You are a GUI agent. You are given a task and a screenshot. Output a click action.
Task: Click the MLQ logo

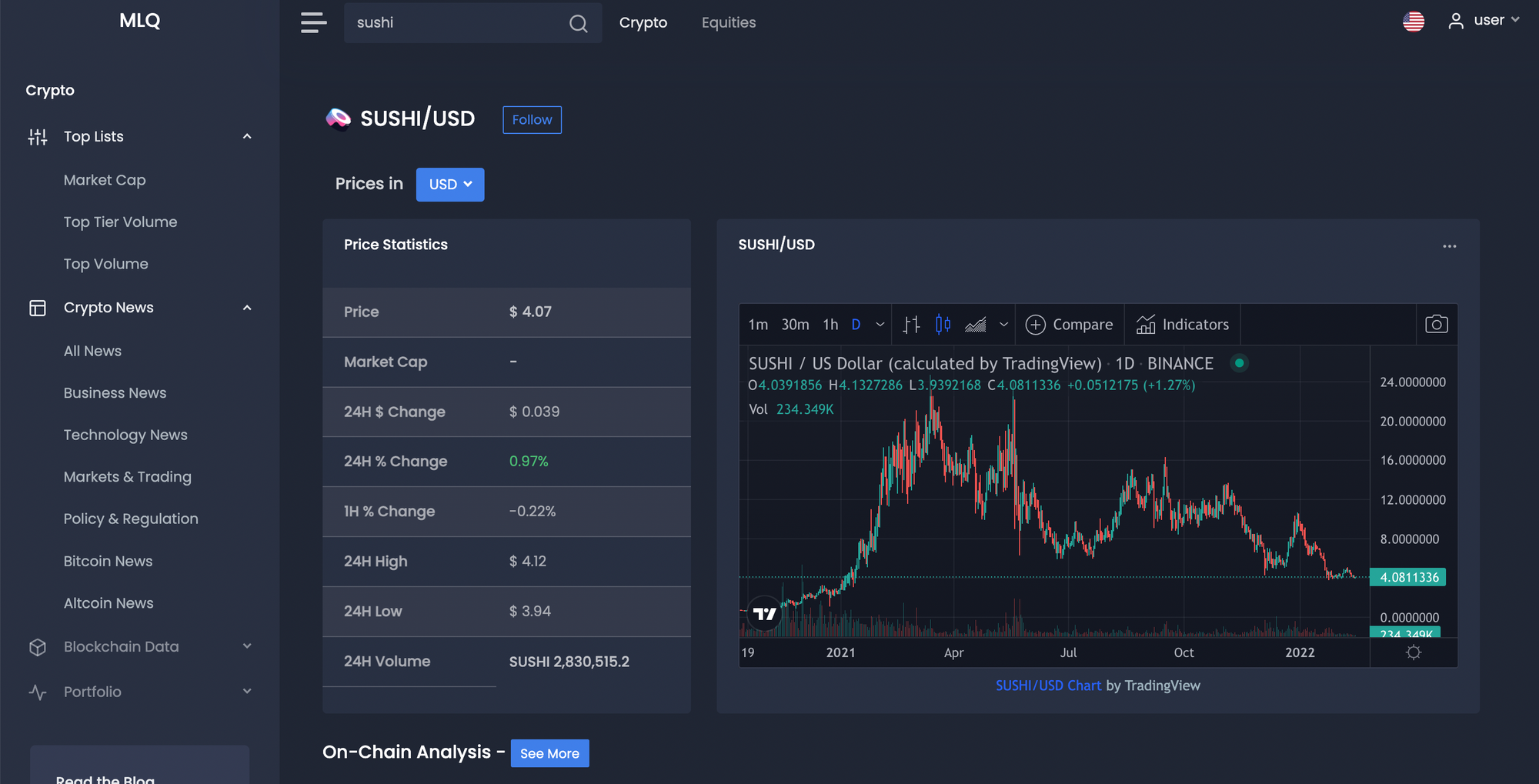139,21
